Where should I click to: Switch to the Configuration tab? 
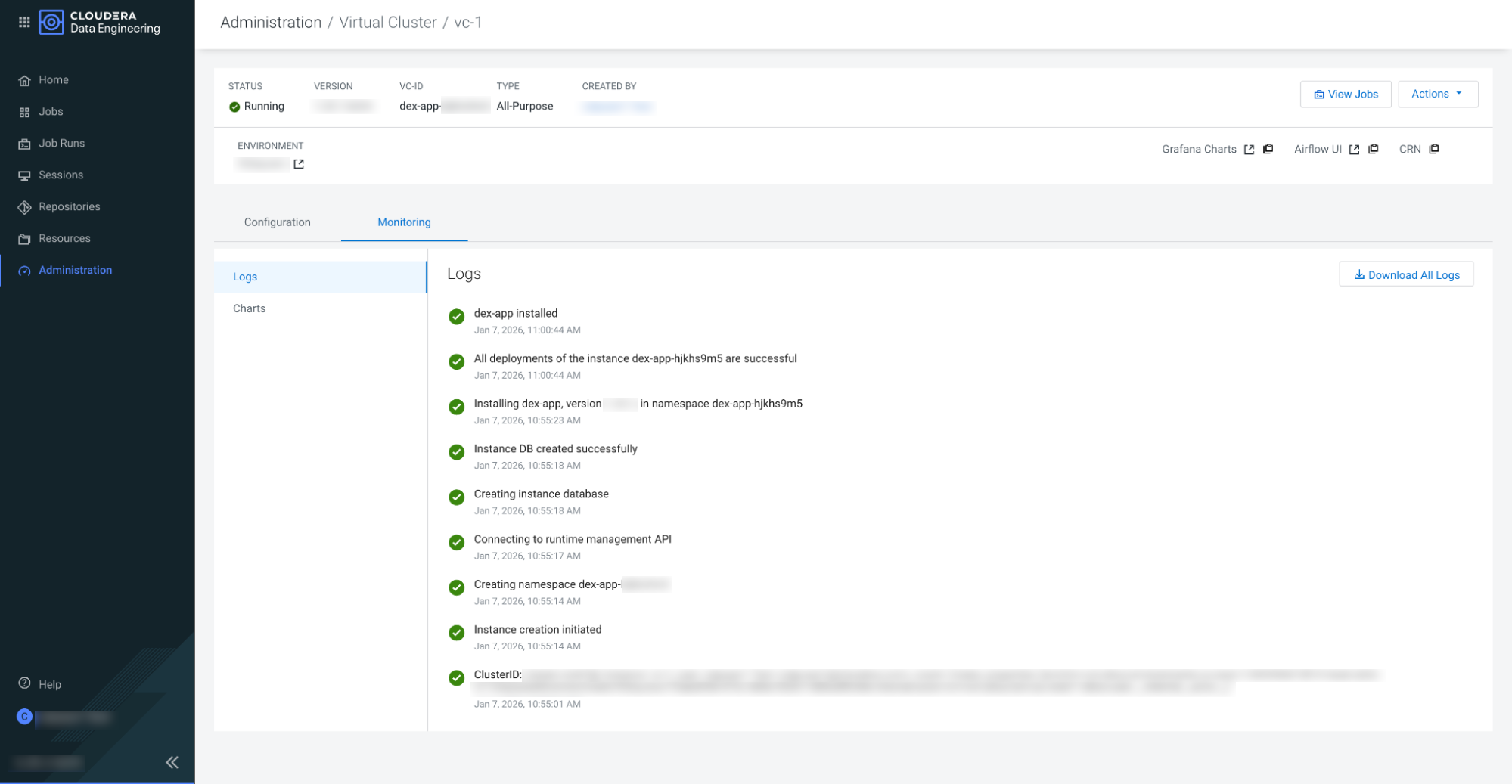coord(277,222)
